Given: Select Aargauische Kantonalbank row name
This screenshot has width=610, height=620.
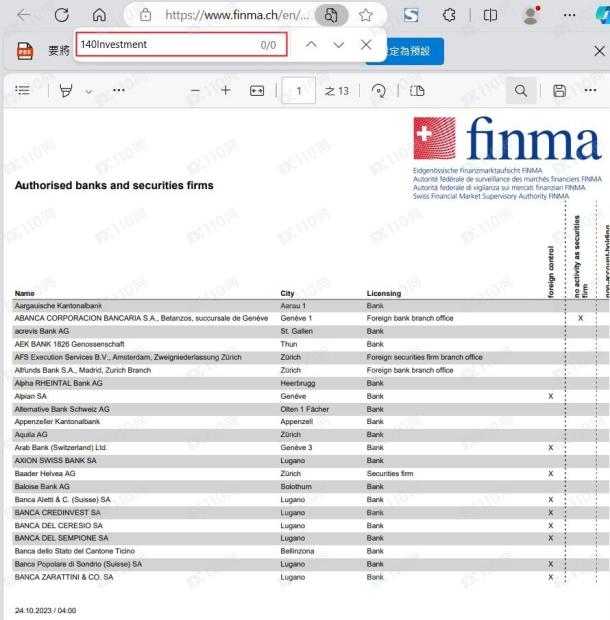Looking at the screenshot, I should tap(58, 306).
